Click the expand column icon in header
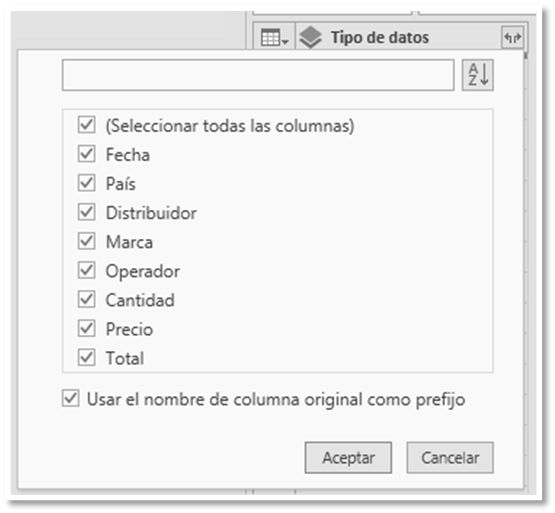Image resolution: width=555 pixels, height=513 pixels. pyautogui.click(x=513, y=37)
